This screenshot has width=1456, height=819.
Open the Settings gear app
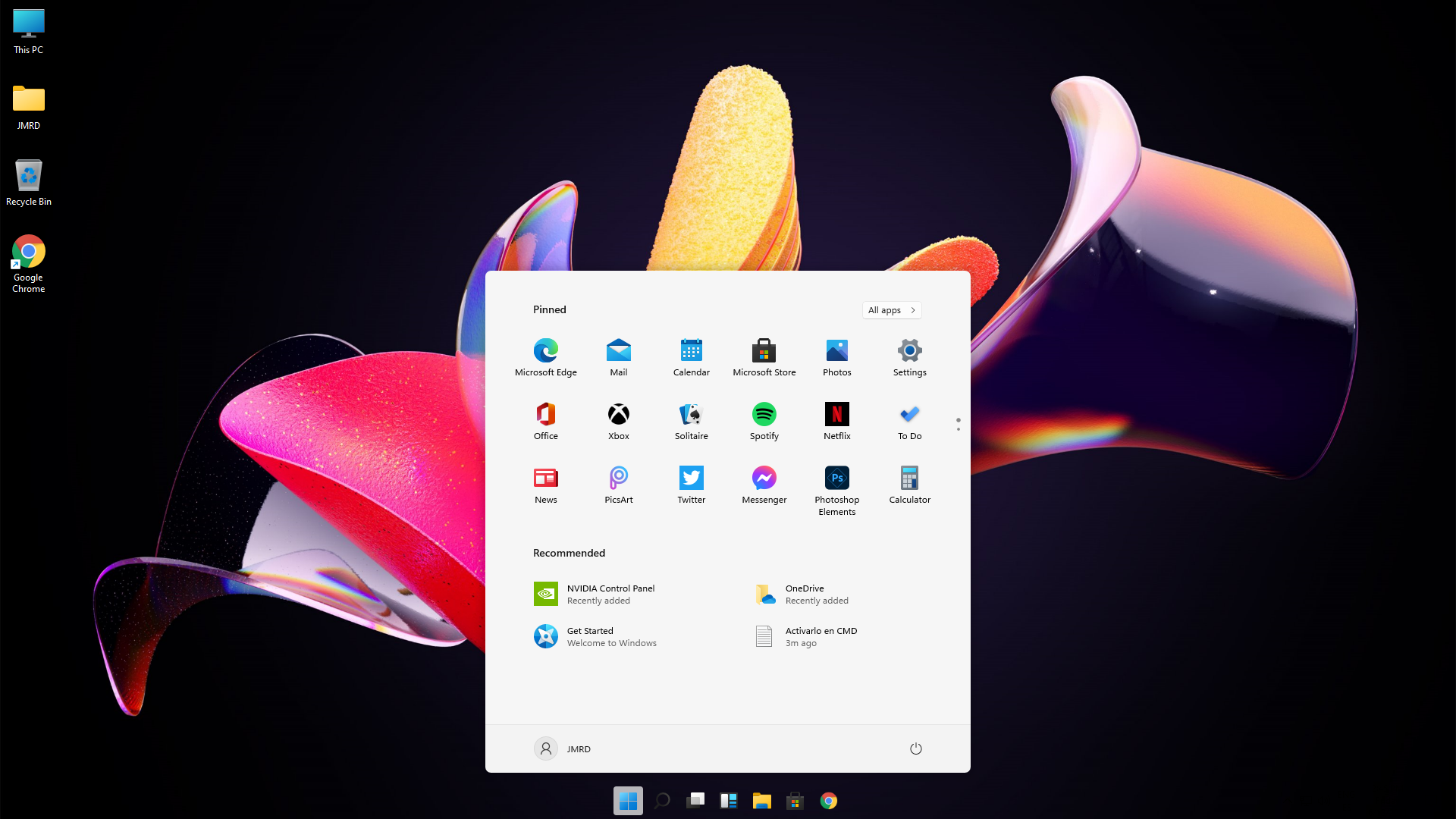click(909, 356)
